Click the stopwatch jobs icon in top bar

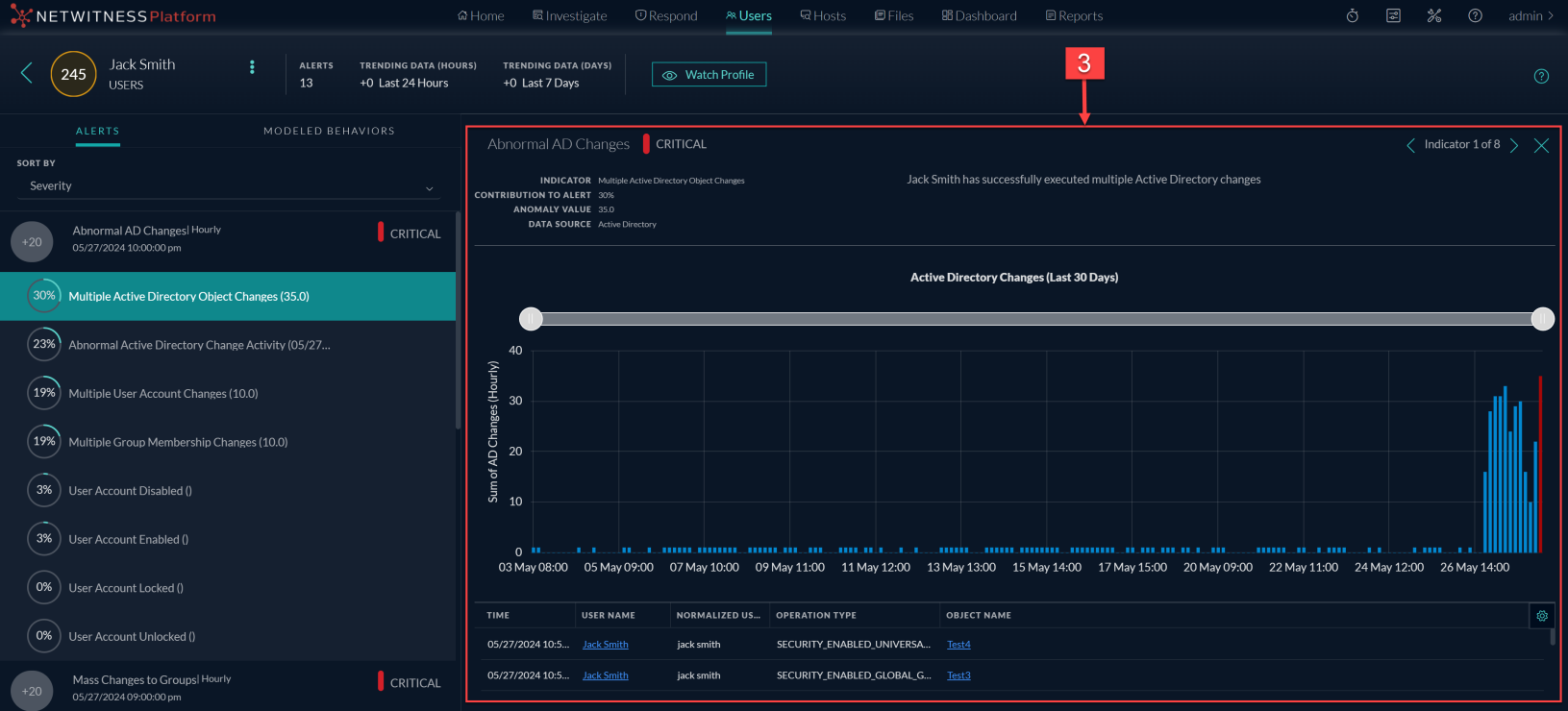click(x=1352, y=15)
